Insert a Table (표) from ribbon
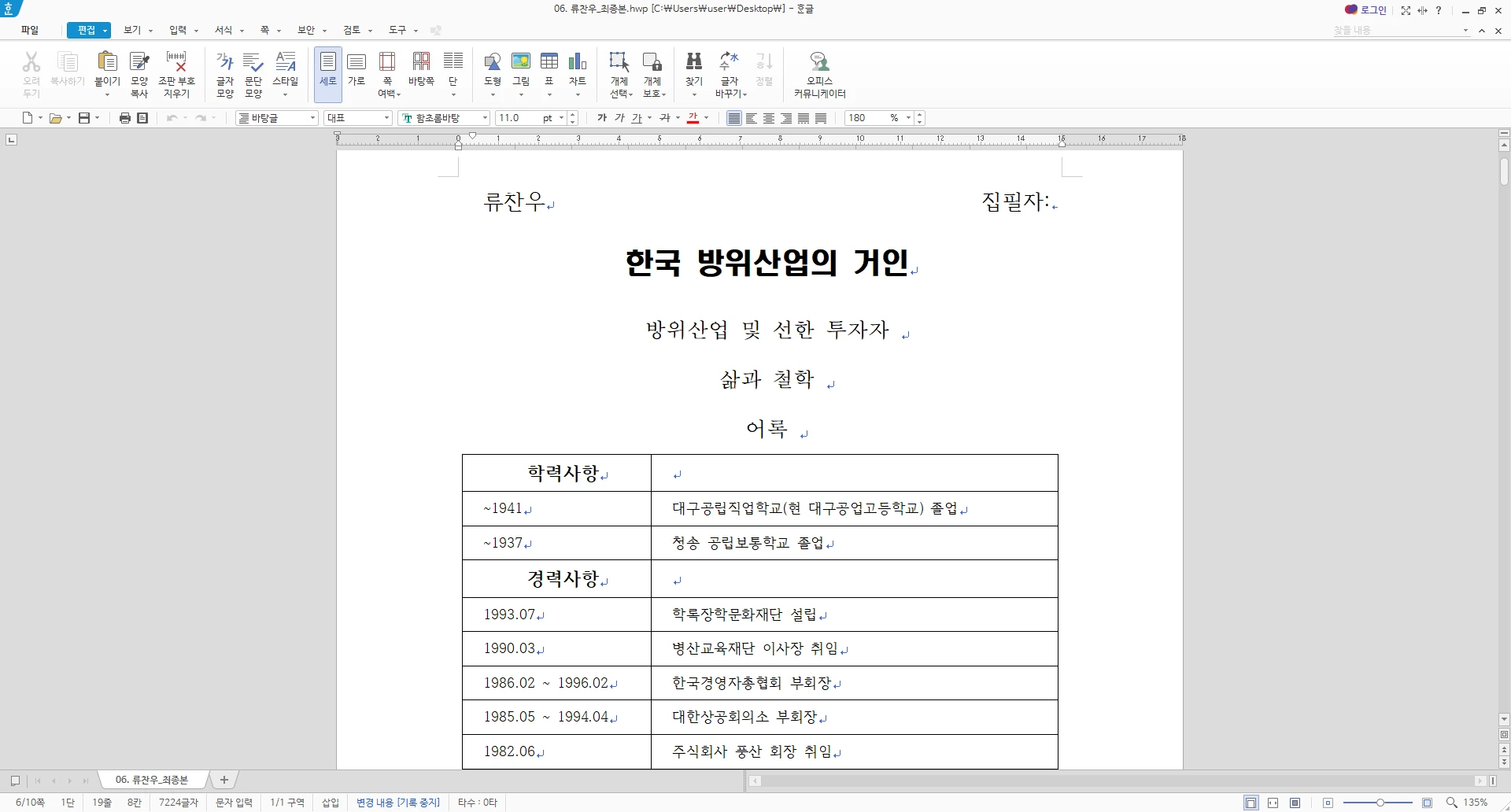This screenshot has width=1511, height=812. [549, 75]
